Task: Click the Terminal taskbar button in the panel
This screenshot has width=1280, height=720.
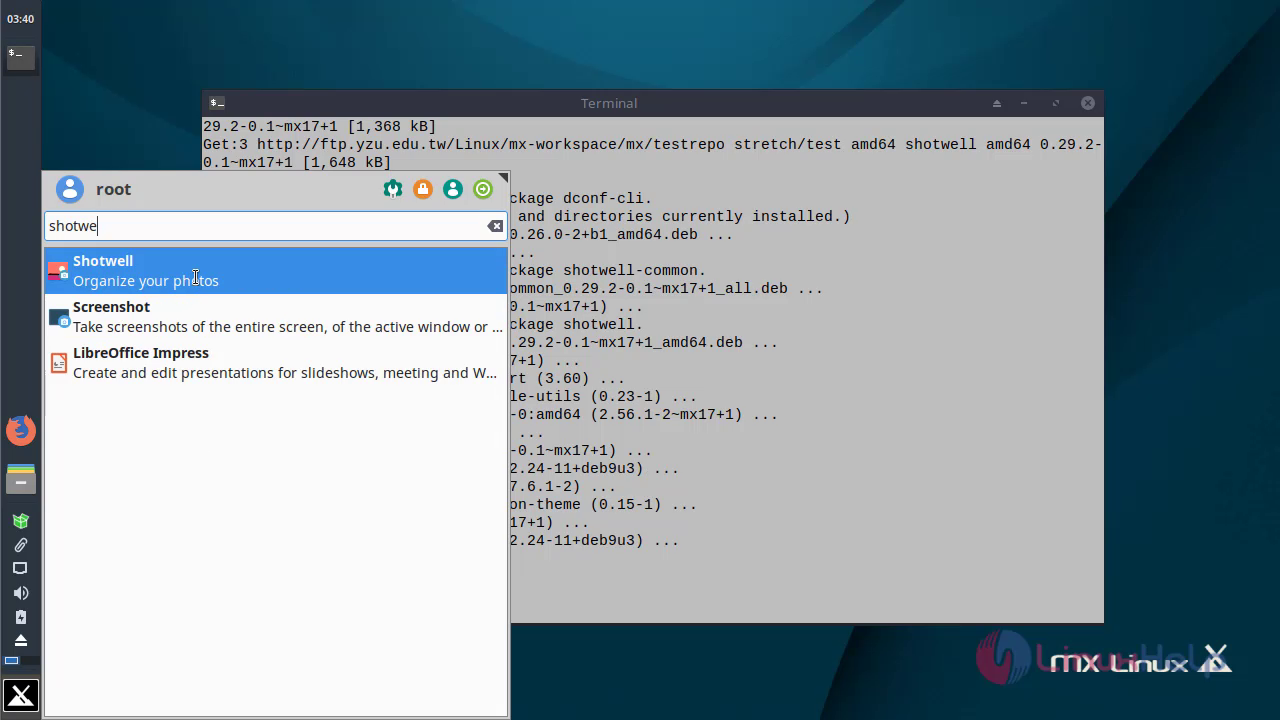Action: 21,58
